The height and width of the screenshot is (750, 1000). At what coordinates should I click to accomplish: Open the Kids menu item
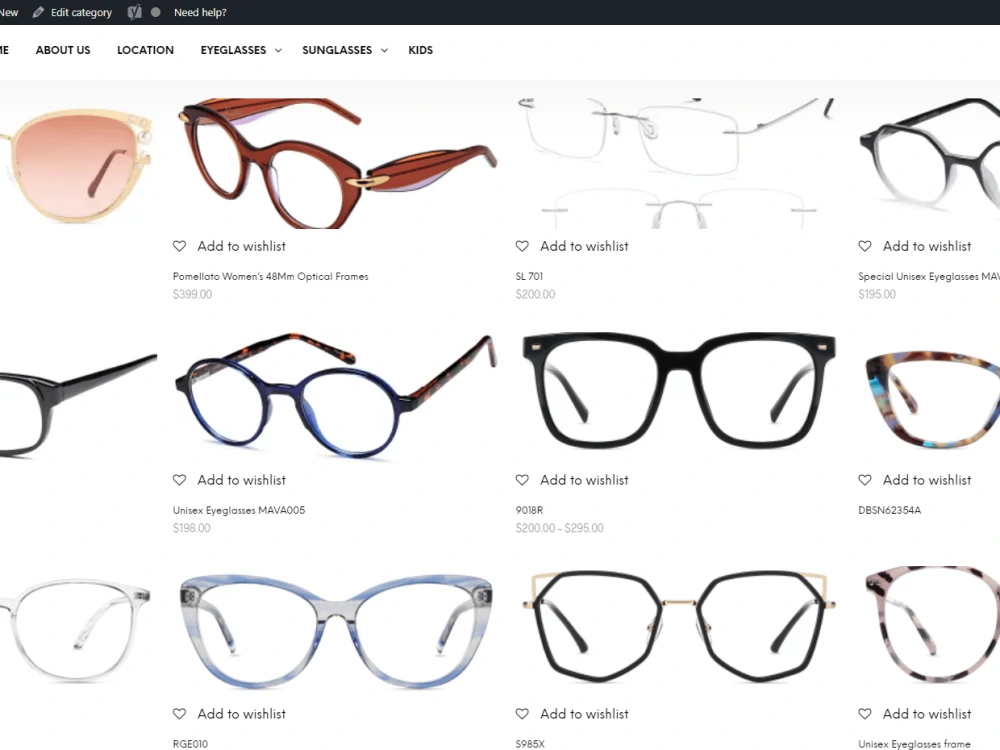tap(420, 50)
